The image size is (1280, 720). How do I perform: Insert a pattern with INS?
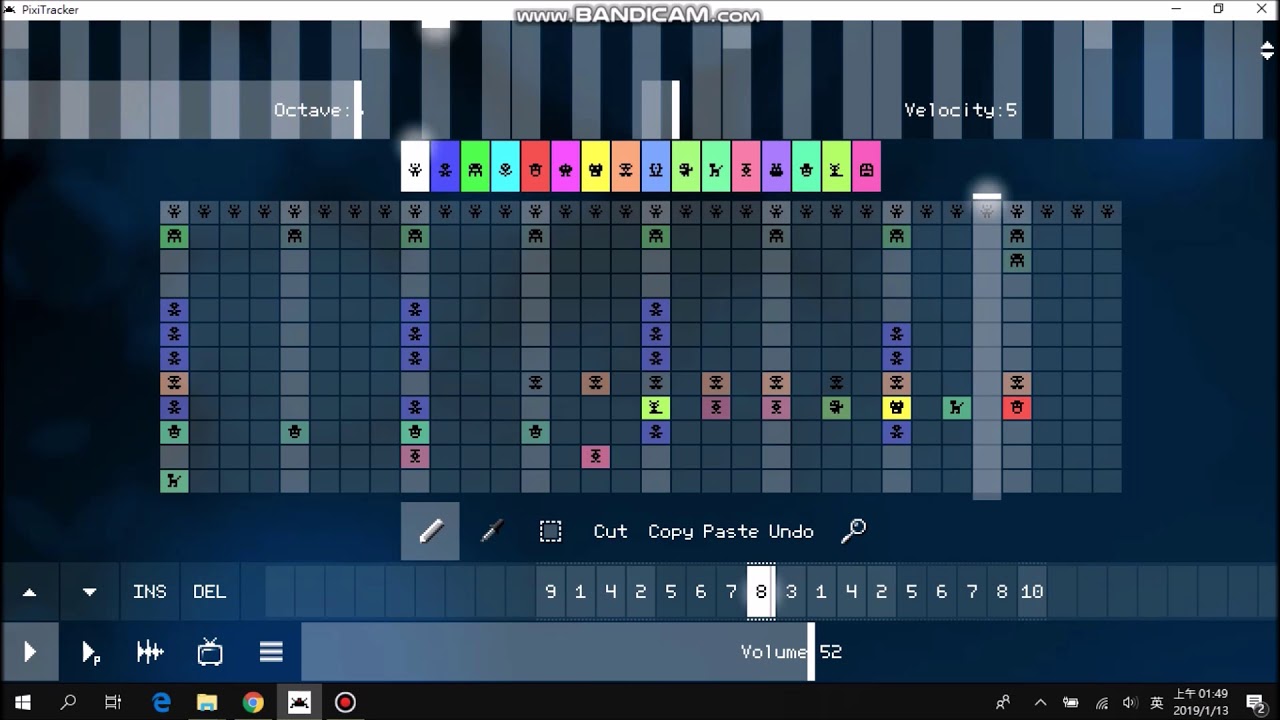pyautogui.click(x=150, y=592)
